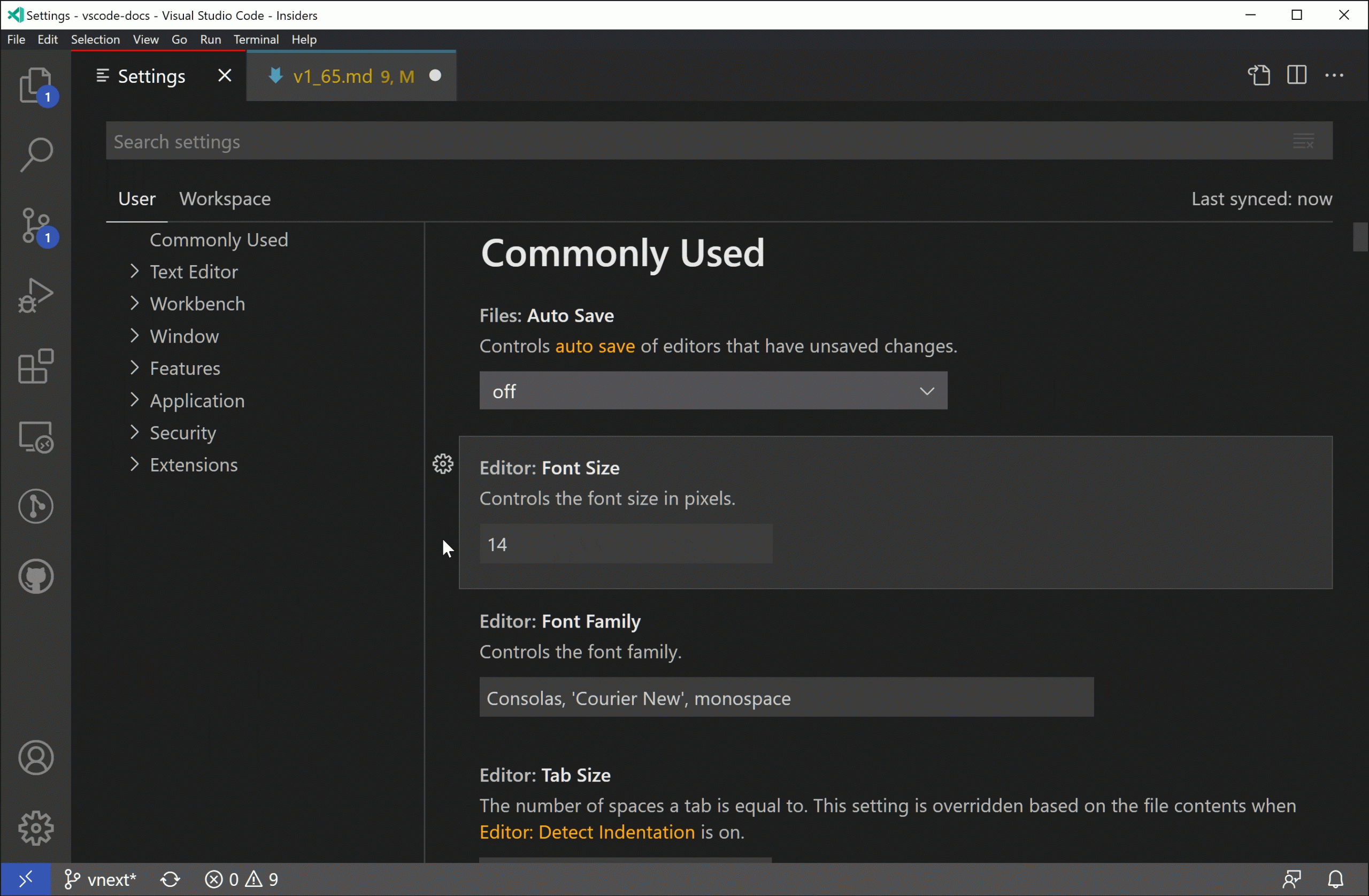Open the GitHub view icon
Screen dimensions: 1369x896
[36, 577]
